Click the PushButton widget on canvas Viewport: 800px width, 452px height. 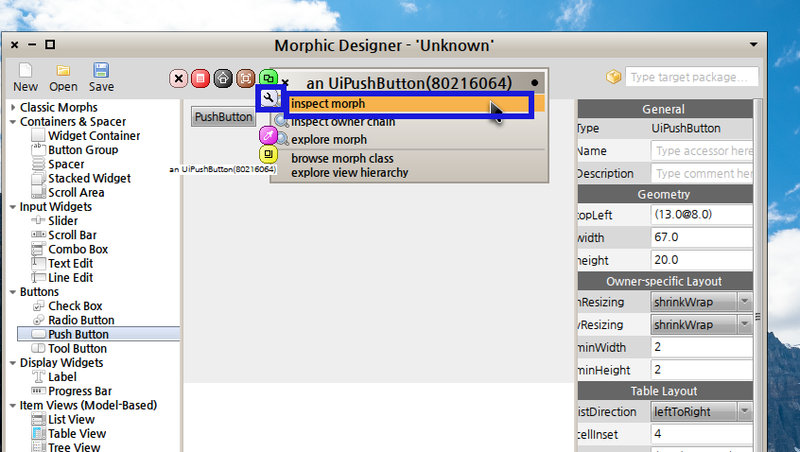[223, 117]
